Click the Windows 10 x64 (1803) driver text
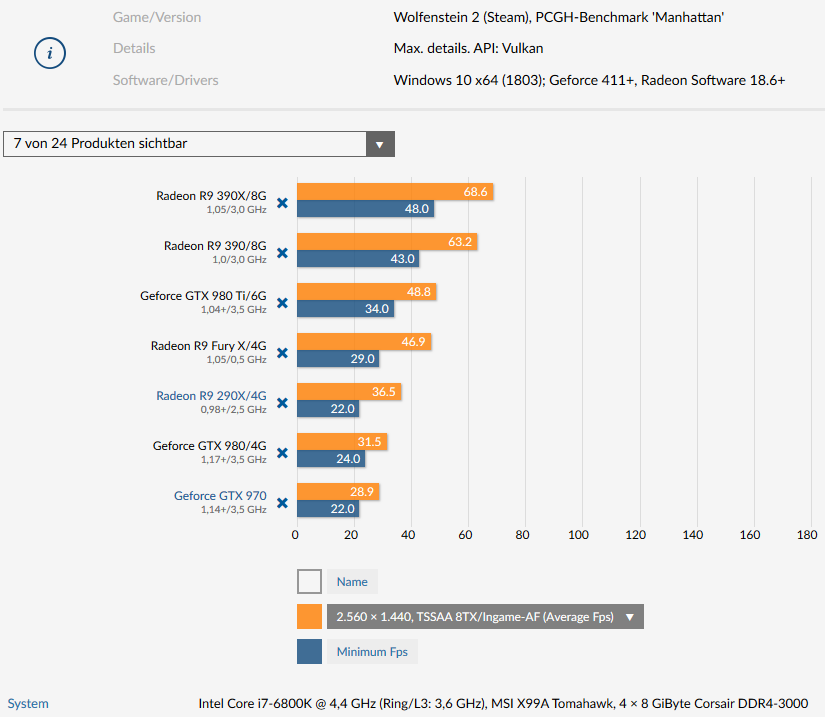Viewport: 825px width, 717px height. 589,80
